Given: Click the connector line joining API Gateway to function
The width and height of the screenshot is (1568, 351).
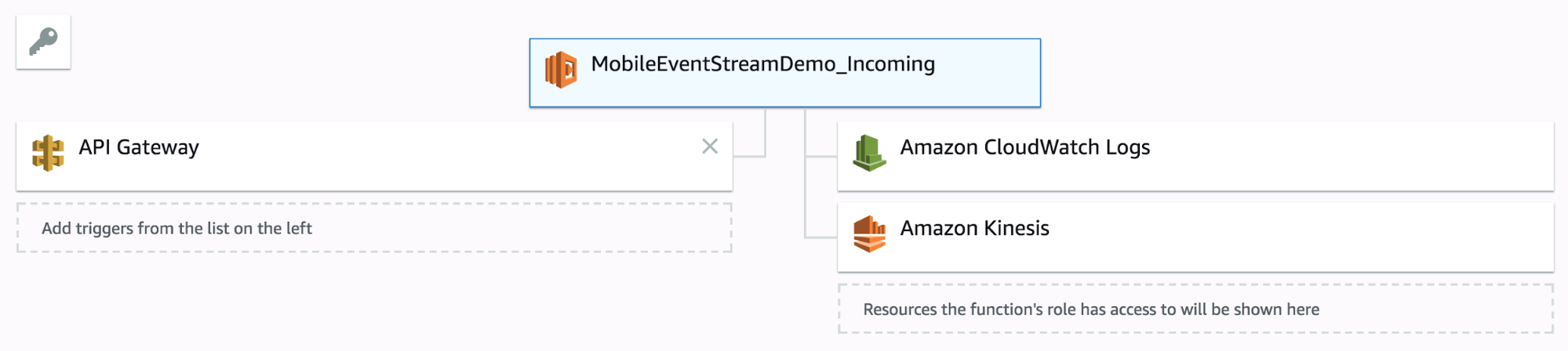Looking at the screenshot, I should pyautogui.click(x=765, y=143).
